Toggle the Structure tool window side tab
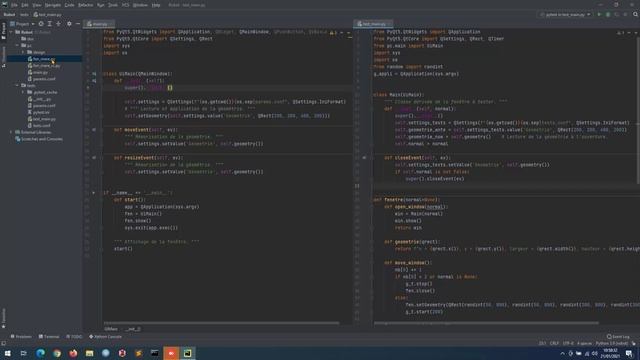 point(4,56)
